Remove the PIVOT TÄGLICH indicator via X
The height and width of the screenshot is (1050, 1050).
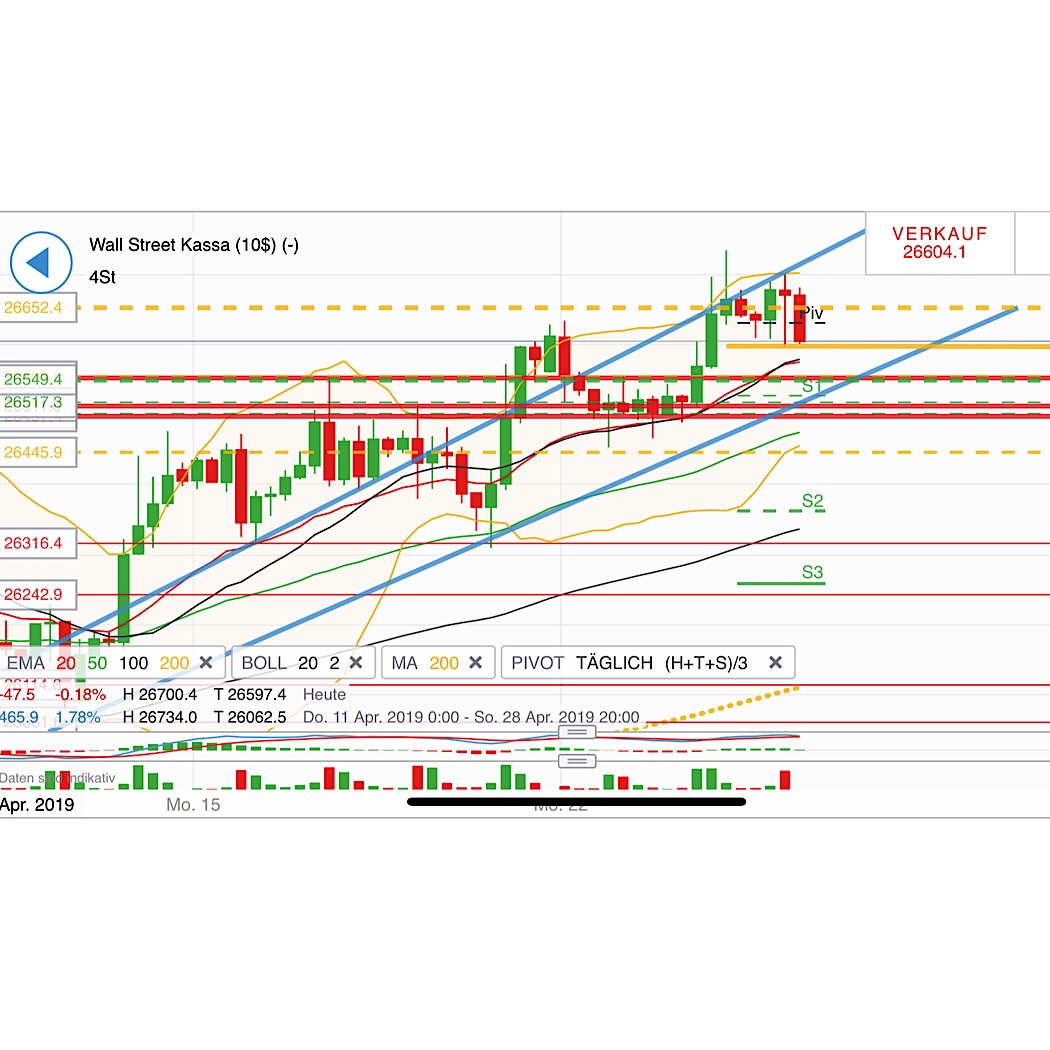click(775, 662)
